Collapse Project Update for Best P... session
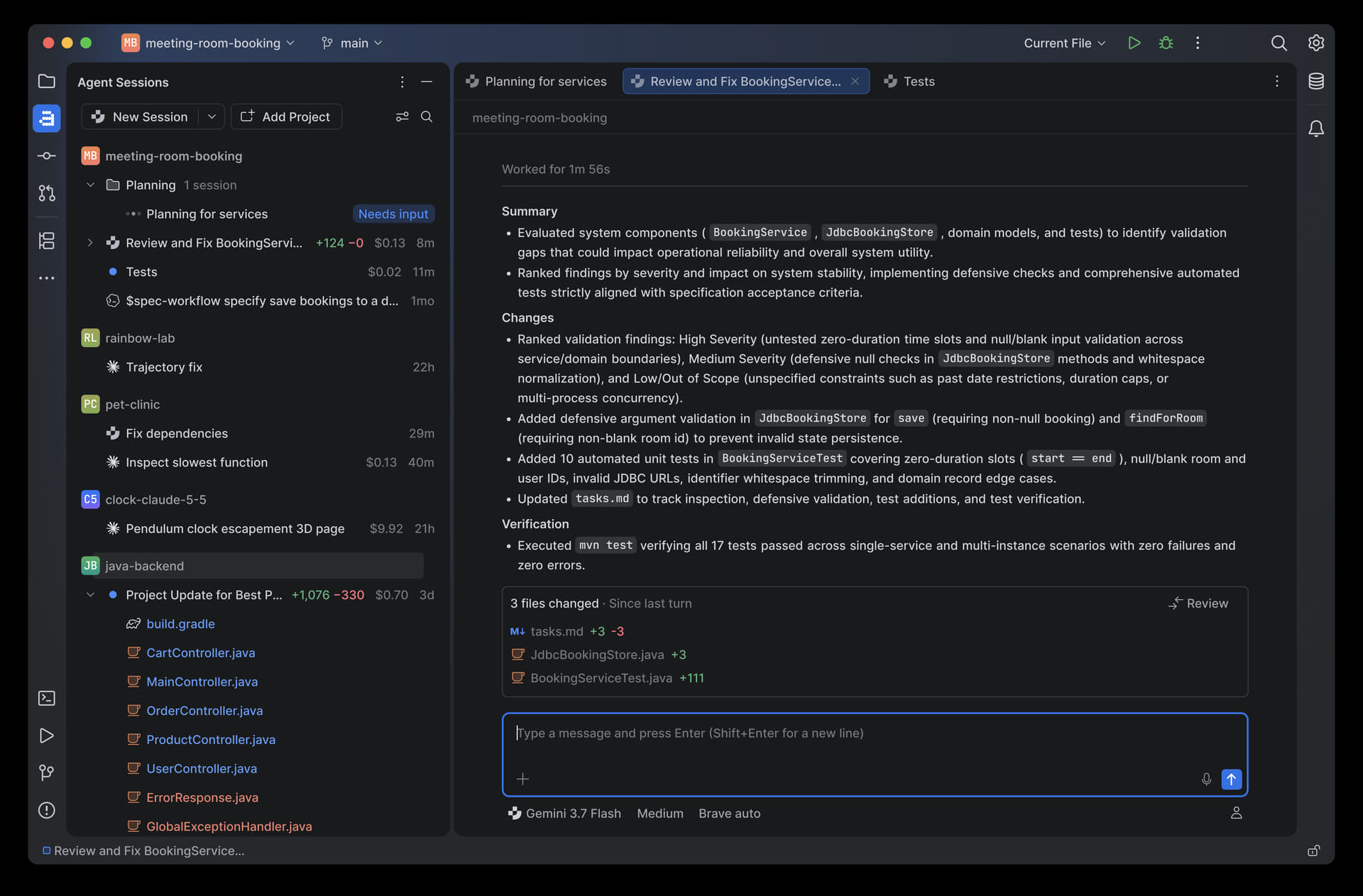The width and height of the screenshot is (1363, 896). (90, 595)
